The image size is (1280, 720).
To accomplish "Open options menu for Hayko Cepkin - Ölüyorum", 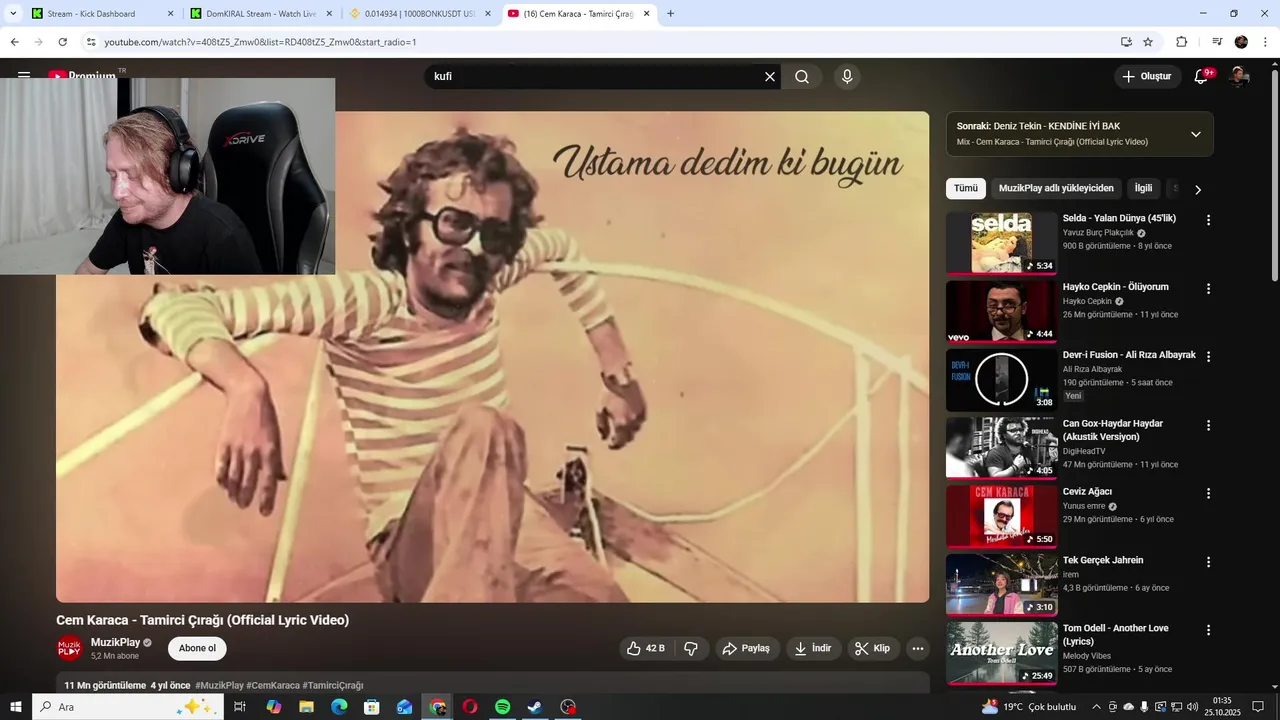I will [1208, 288].
